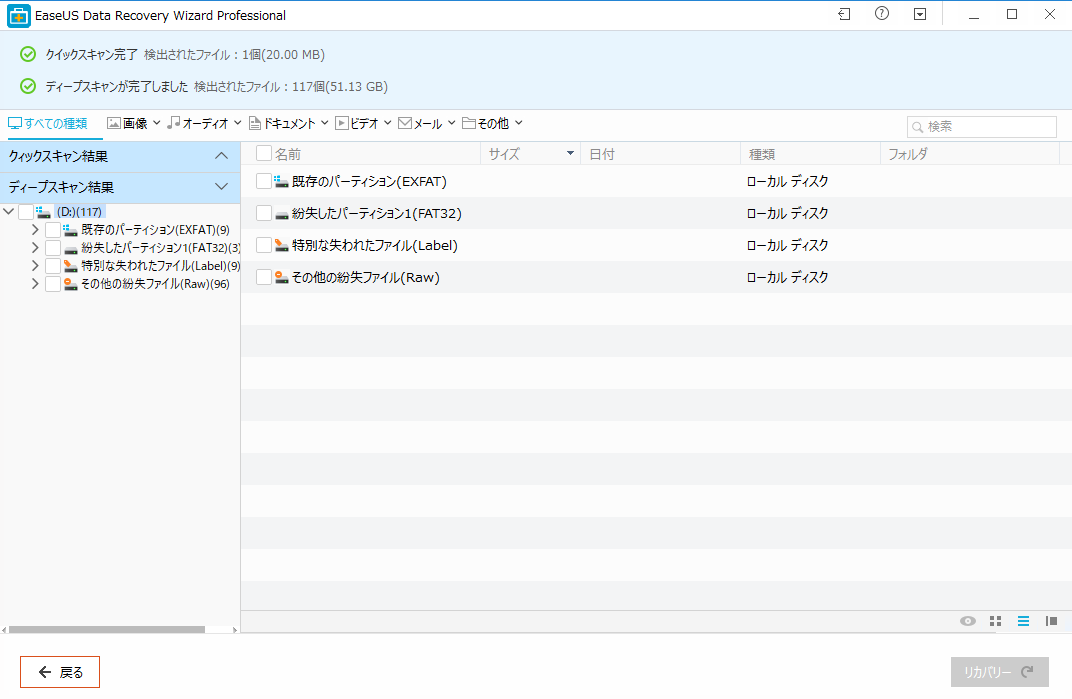
Task: Select the すべての種類 filter tab
Action: 48,123
